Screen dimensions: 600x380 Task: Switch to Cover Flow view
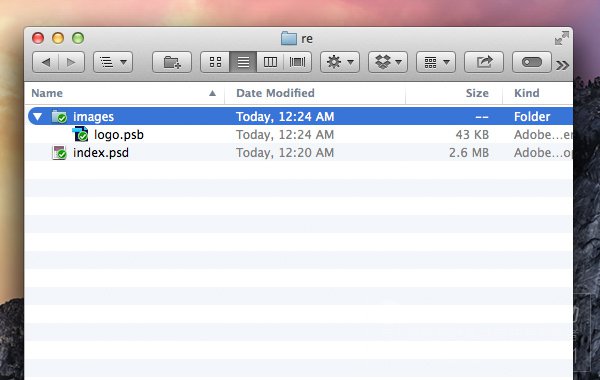[297, 62]
